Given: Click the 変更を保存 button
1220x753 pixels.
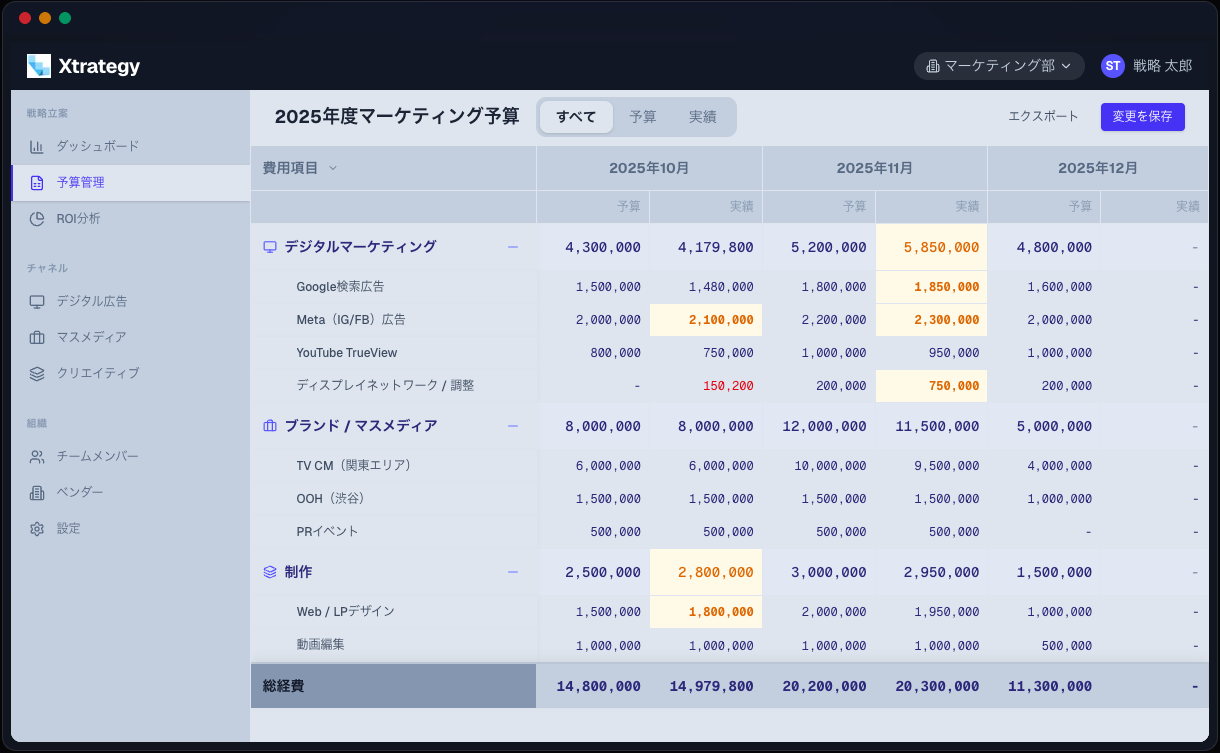Looking at the screenshot, I should click(x=1142, y=116).
